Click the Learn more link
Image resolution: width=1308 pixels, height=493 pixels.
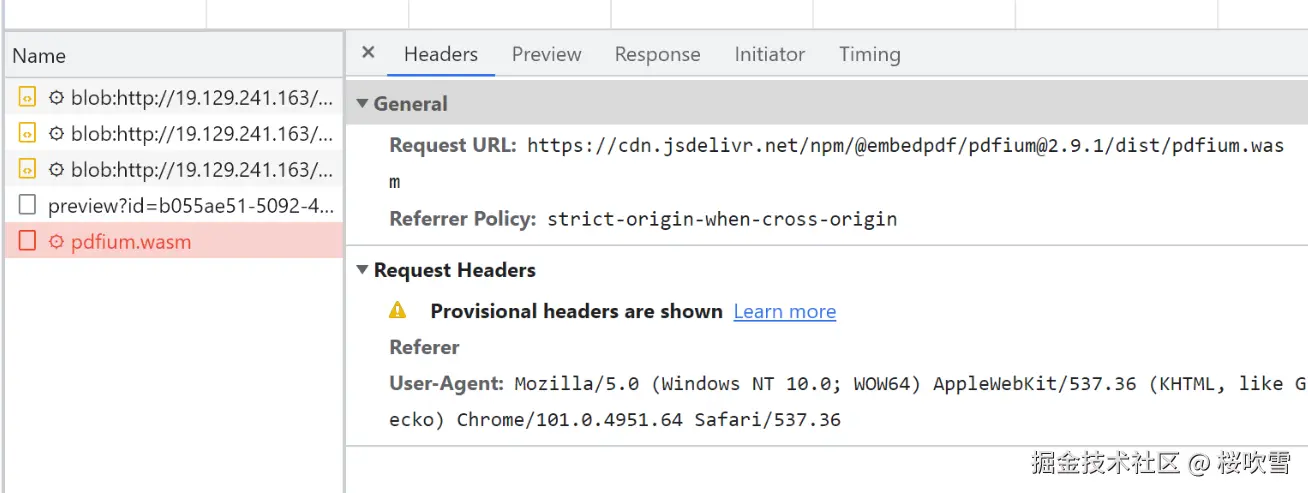coord(784,312)
